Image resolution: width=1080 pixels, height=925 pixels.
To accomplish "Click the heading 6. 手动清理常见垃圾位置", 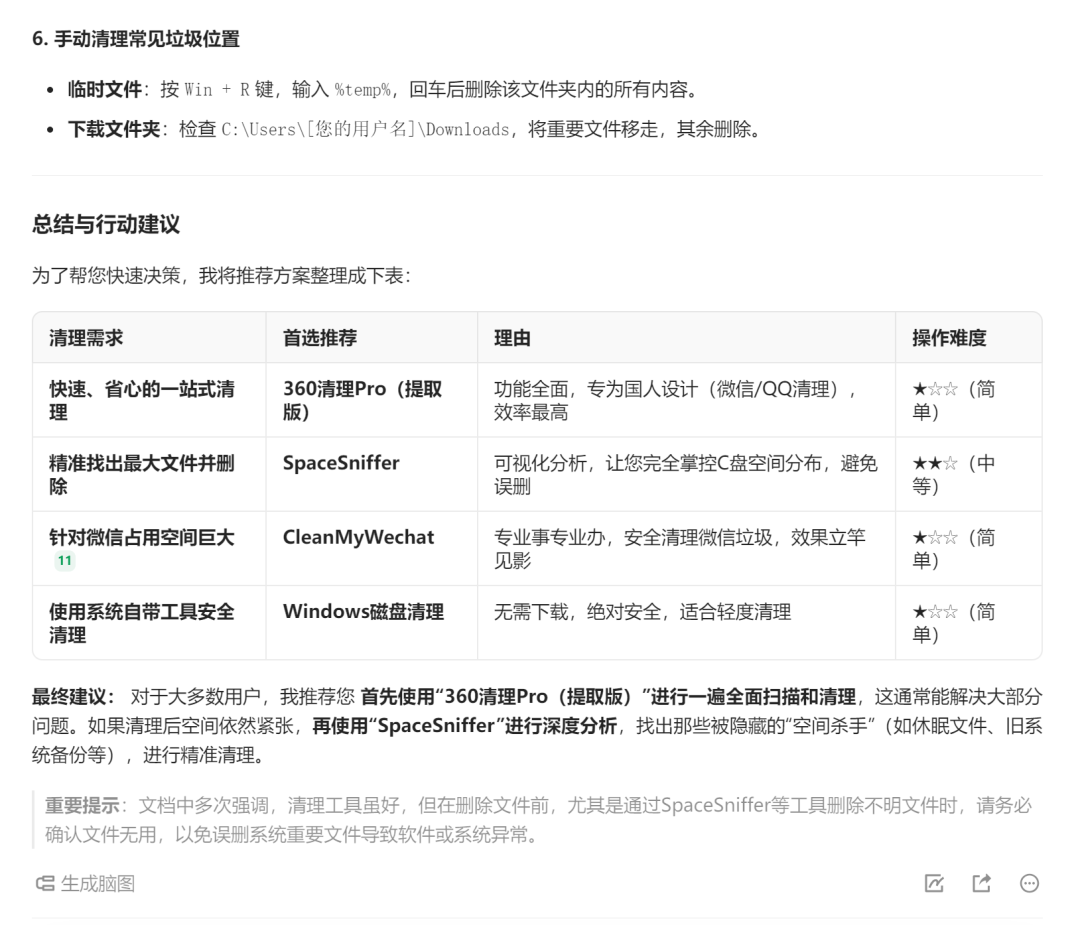I will click(x=136, y=39).
